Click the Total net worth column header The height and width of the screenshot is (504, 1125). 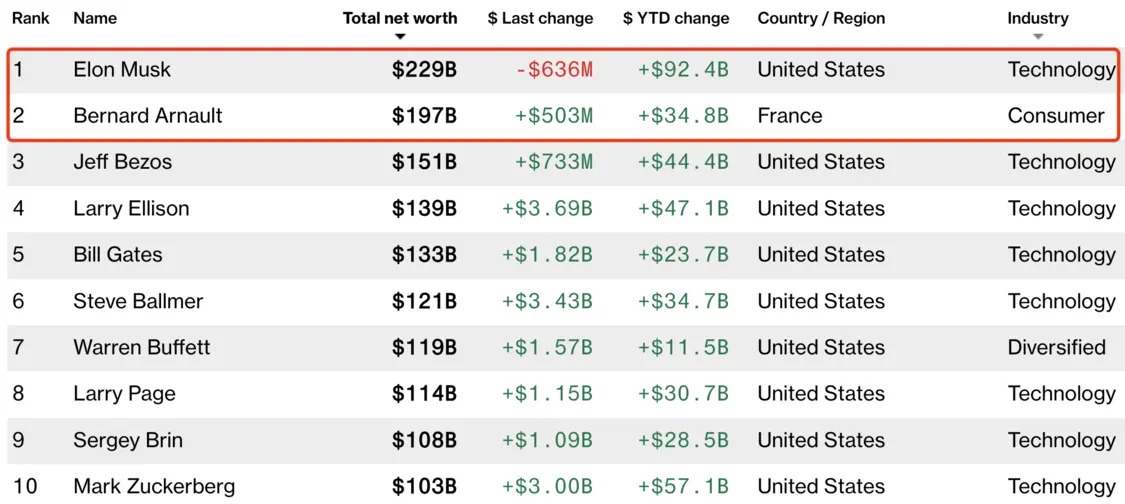[x=400, y=18]
